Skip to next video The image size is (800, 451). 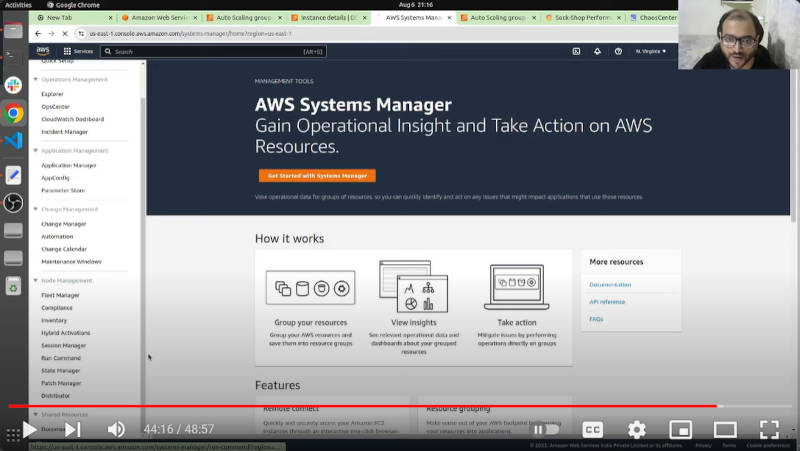tap(72, 430)
